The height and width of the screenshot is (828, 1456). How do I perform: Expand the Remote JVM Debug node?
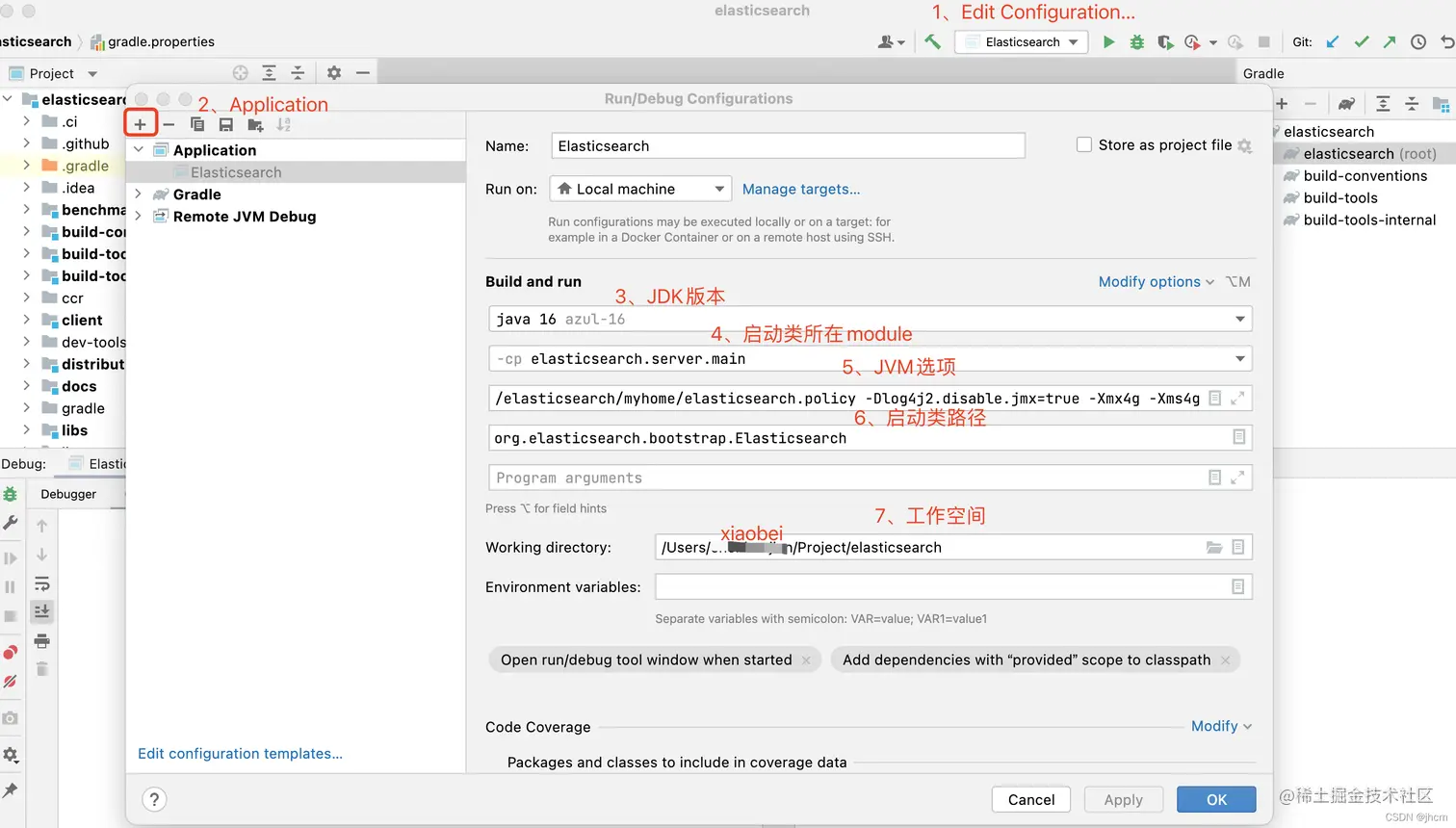pos(139,217)
